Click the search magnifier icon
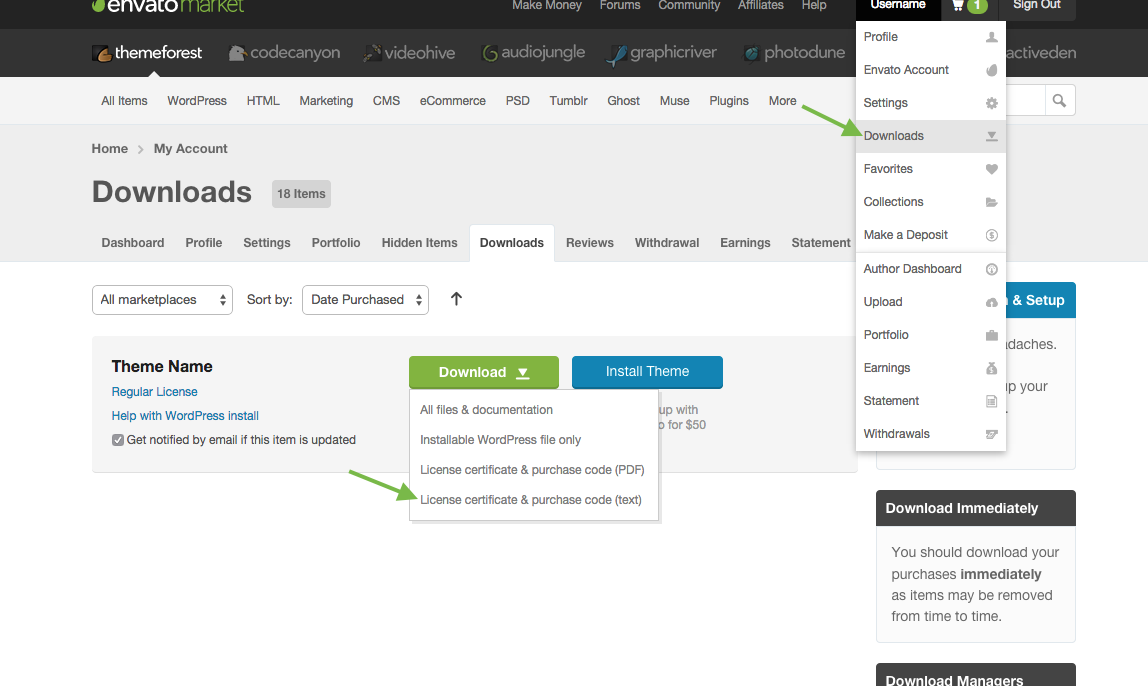The image size is (1148, 686). (x=1059, y=100)
